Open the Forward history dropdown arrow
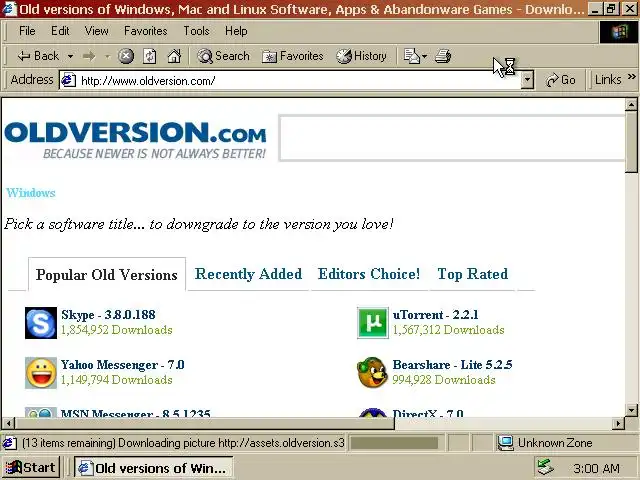 108,56
